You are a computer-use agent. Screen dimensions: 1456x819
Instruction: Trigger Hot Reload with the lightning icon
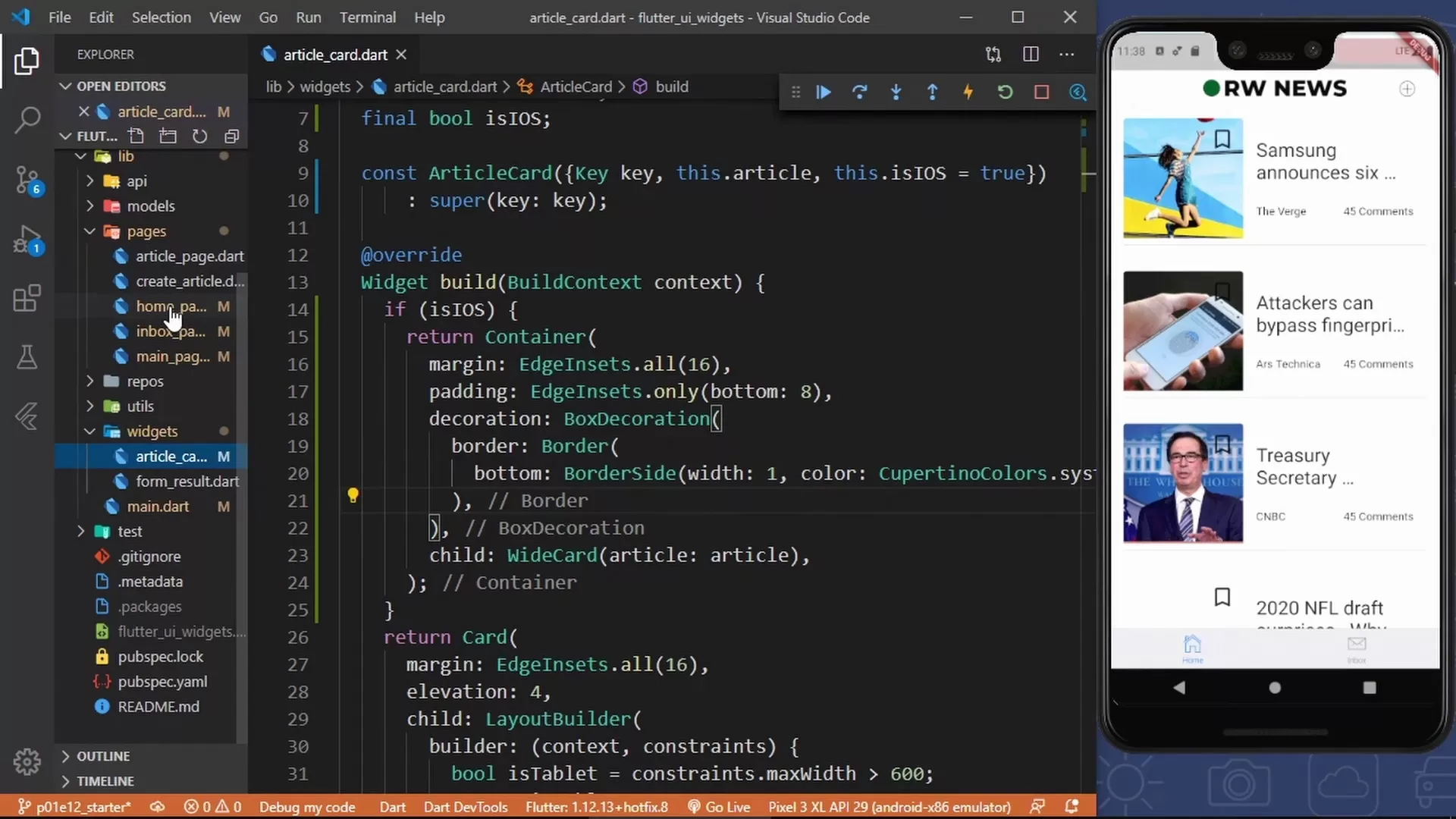pos(968,92)
